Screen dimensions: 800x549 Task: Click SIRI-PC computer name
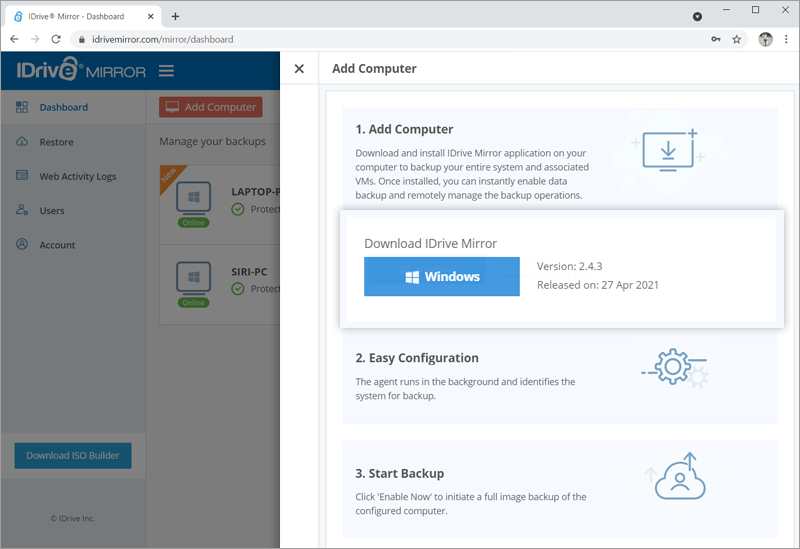(249, 271)
